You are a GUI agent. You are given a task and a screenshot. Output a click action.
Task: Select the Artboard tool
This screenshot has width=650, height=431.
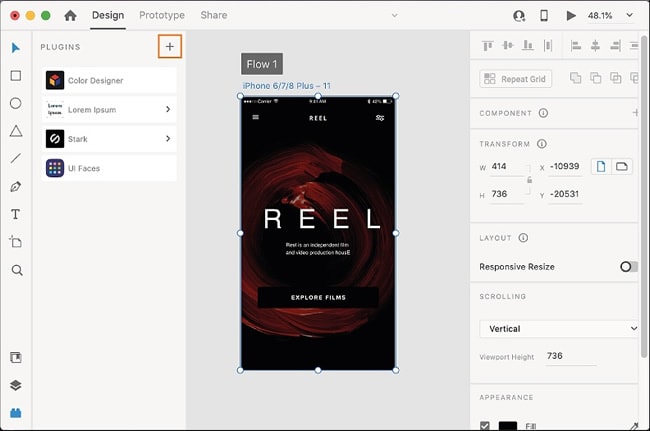click(x=16, y=242)
